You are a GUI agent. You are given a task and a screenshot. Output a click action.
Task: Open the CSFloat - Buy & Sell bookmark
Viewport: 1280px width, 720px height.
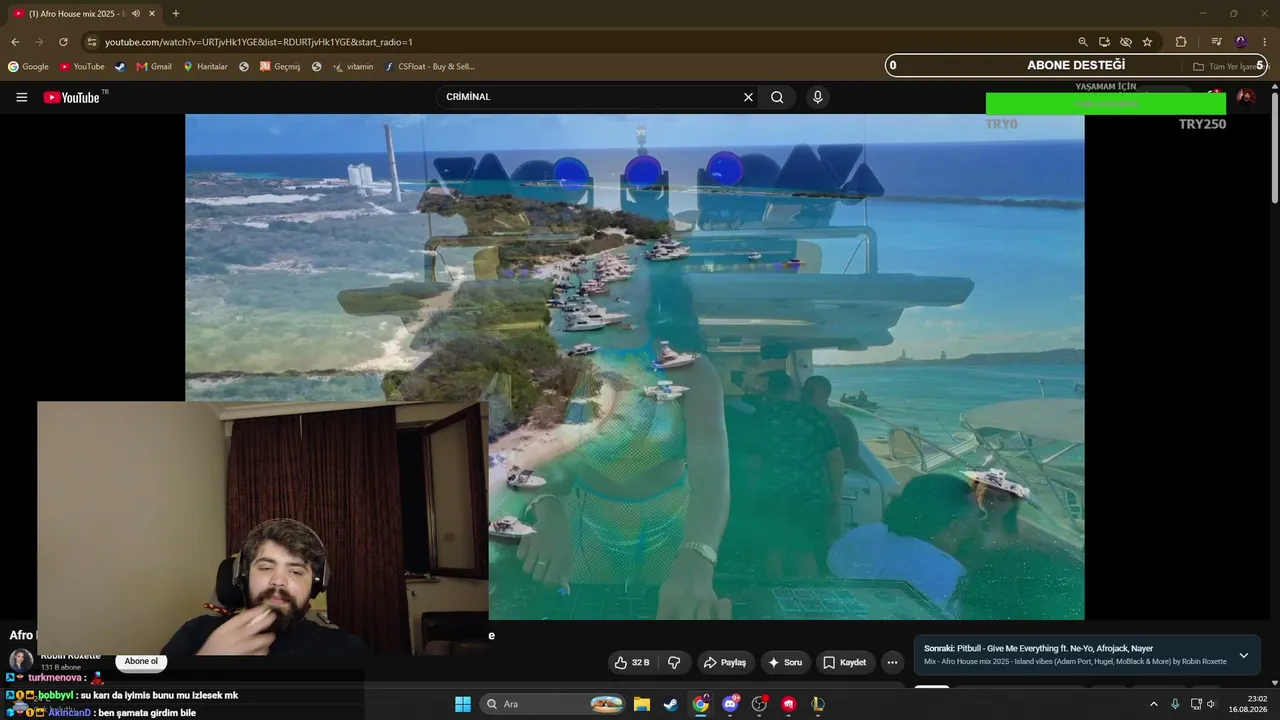429,67
